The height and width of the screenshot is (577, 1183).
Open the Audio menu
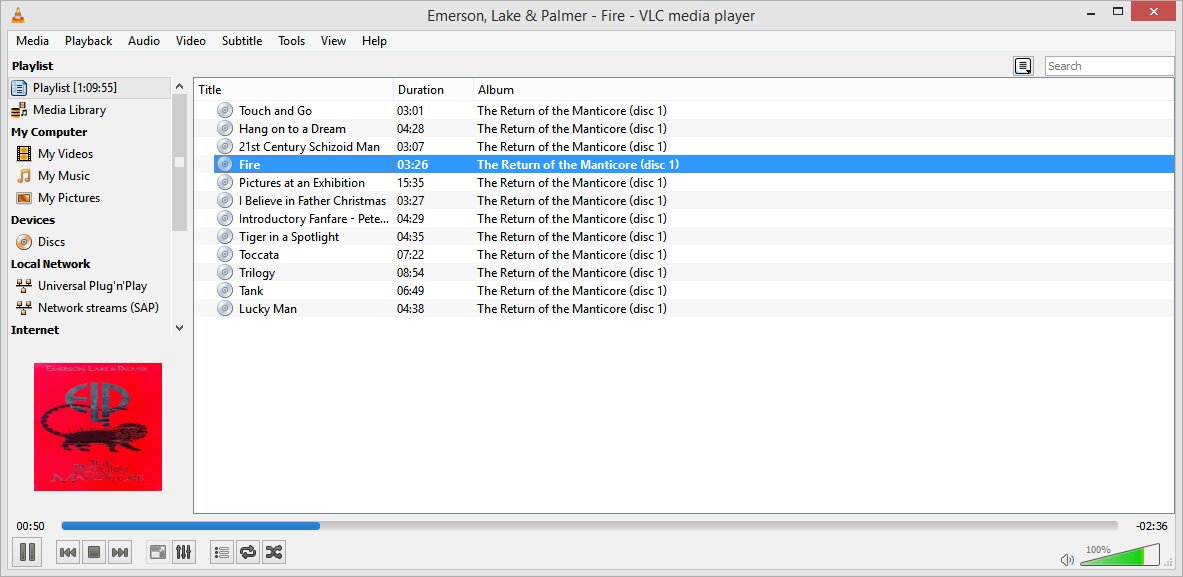pyautogui.click(x=143, y=41)
